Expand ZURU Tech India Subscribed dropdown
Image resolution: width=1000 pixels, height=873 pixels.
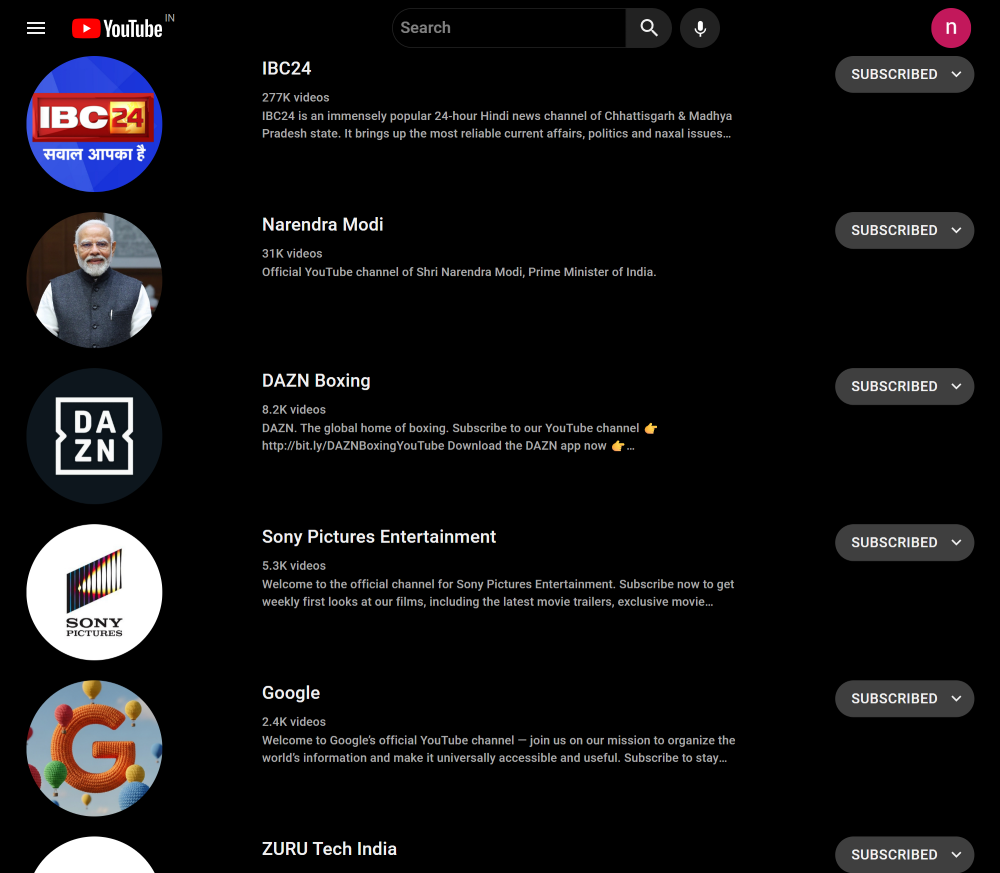click(904, 855)
